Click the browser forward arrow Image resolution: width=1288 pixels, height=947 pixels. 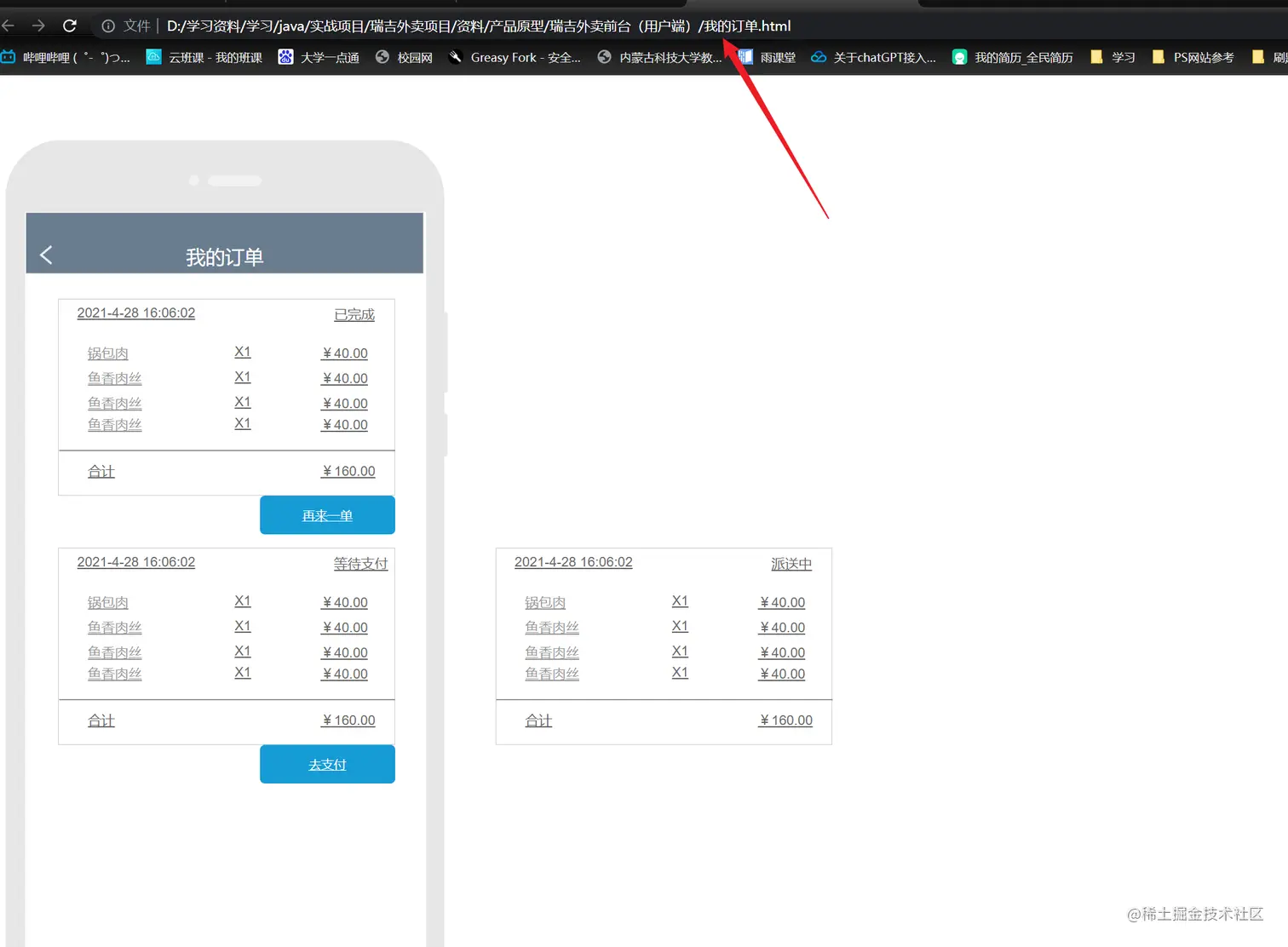coord(38,26)
